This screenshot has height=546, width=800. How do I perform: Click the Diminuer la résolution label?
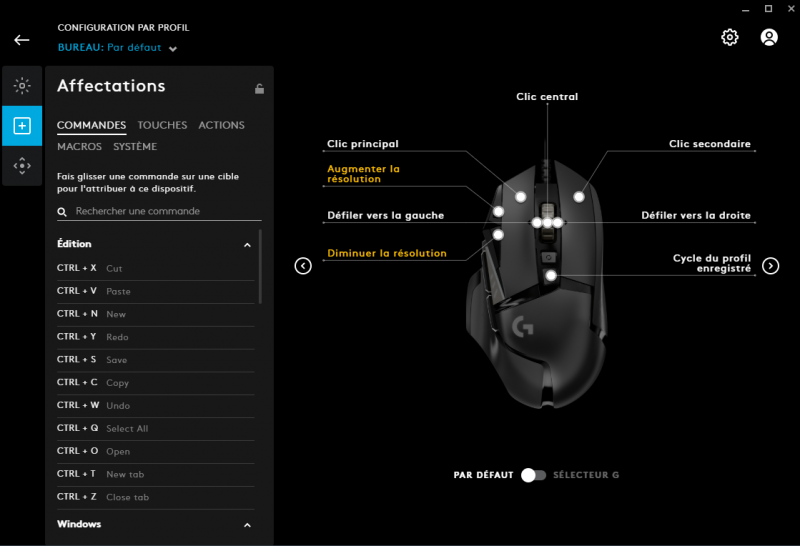tap(387, 253)
